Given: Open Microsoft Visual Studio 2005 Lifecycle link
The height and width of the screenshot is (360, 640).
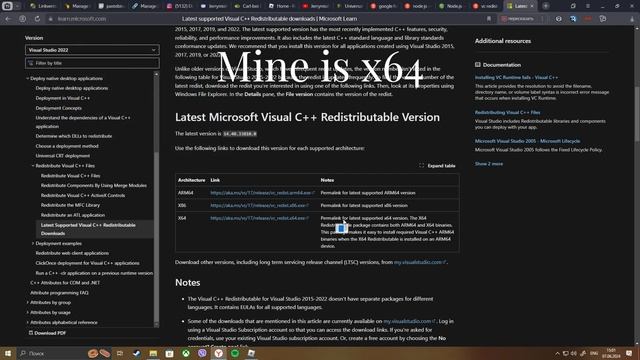Looking at the screenshot, I should 527,141.
